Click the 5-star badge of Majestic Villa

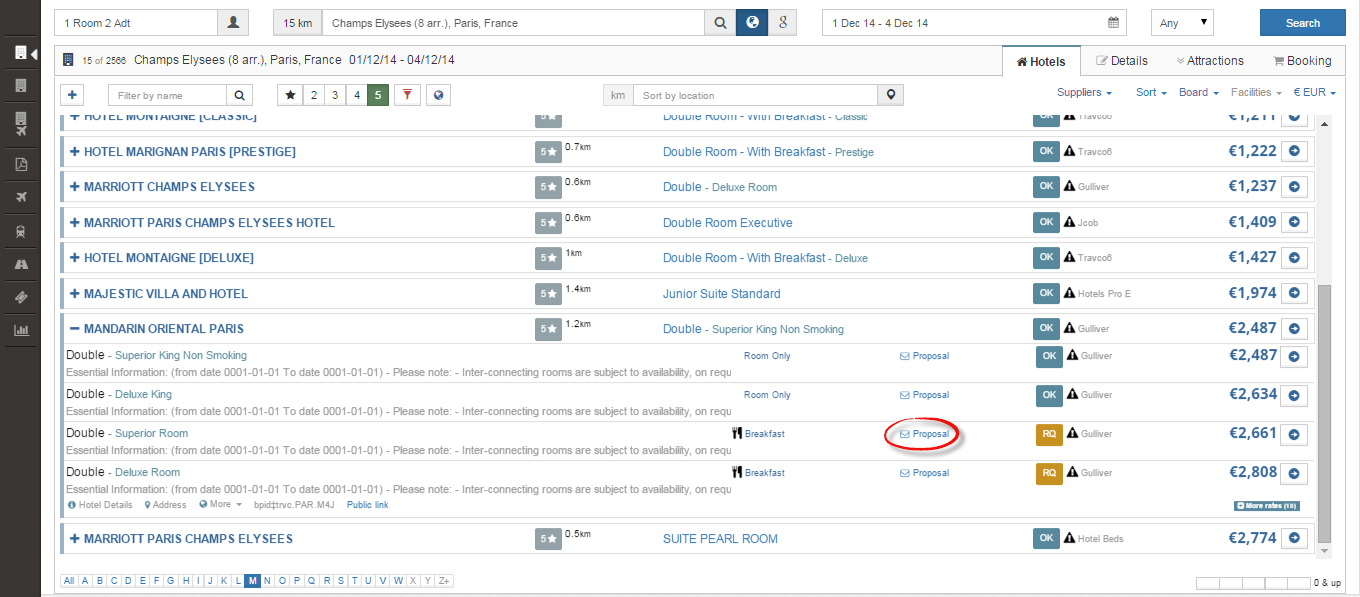548,294
